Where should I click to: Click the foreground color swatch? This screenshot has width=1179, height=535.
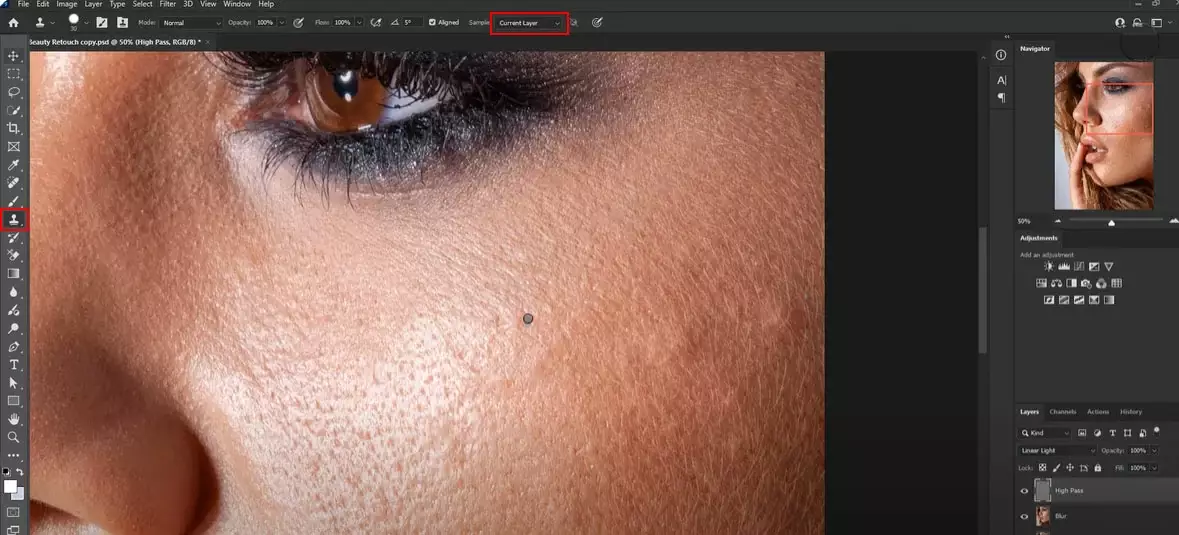(10, 487)
